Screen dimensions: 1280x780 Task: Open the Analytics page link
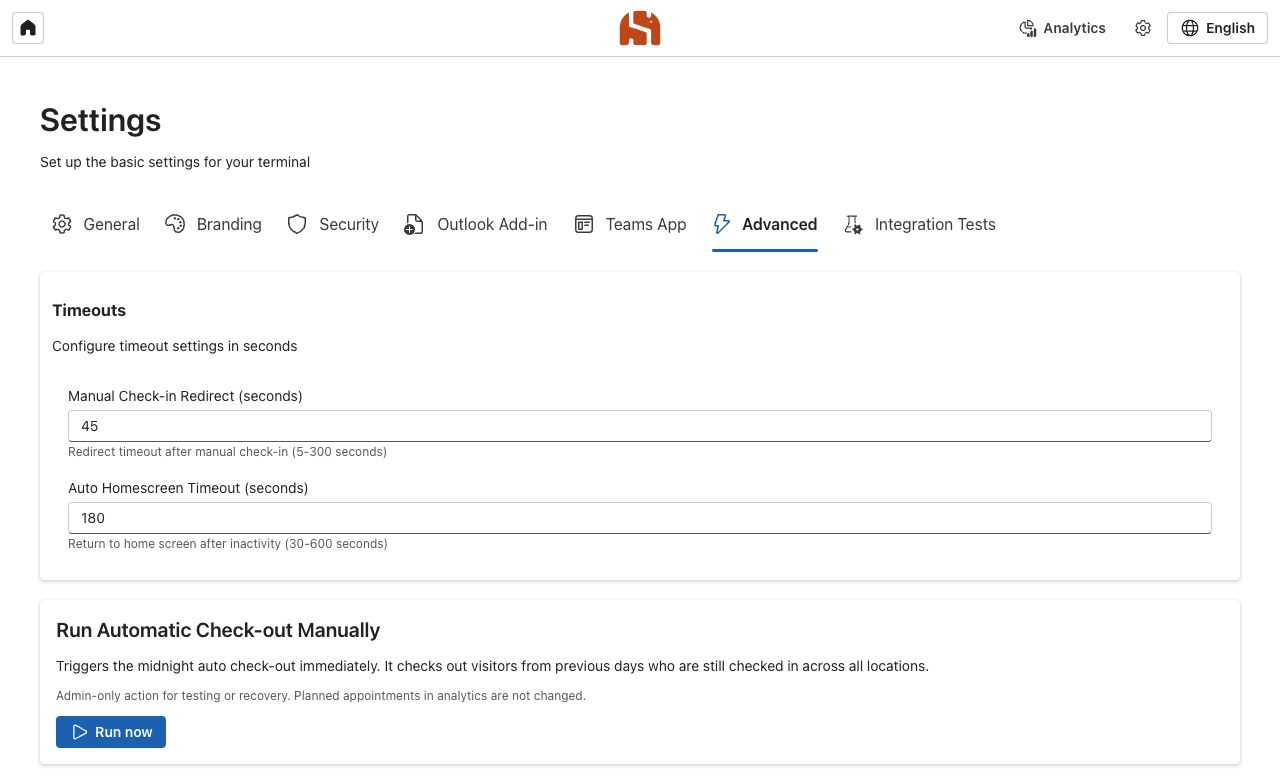pyautogui.click(x=1062, y=28)
